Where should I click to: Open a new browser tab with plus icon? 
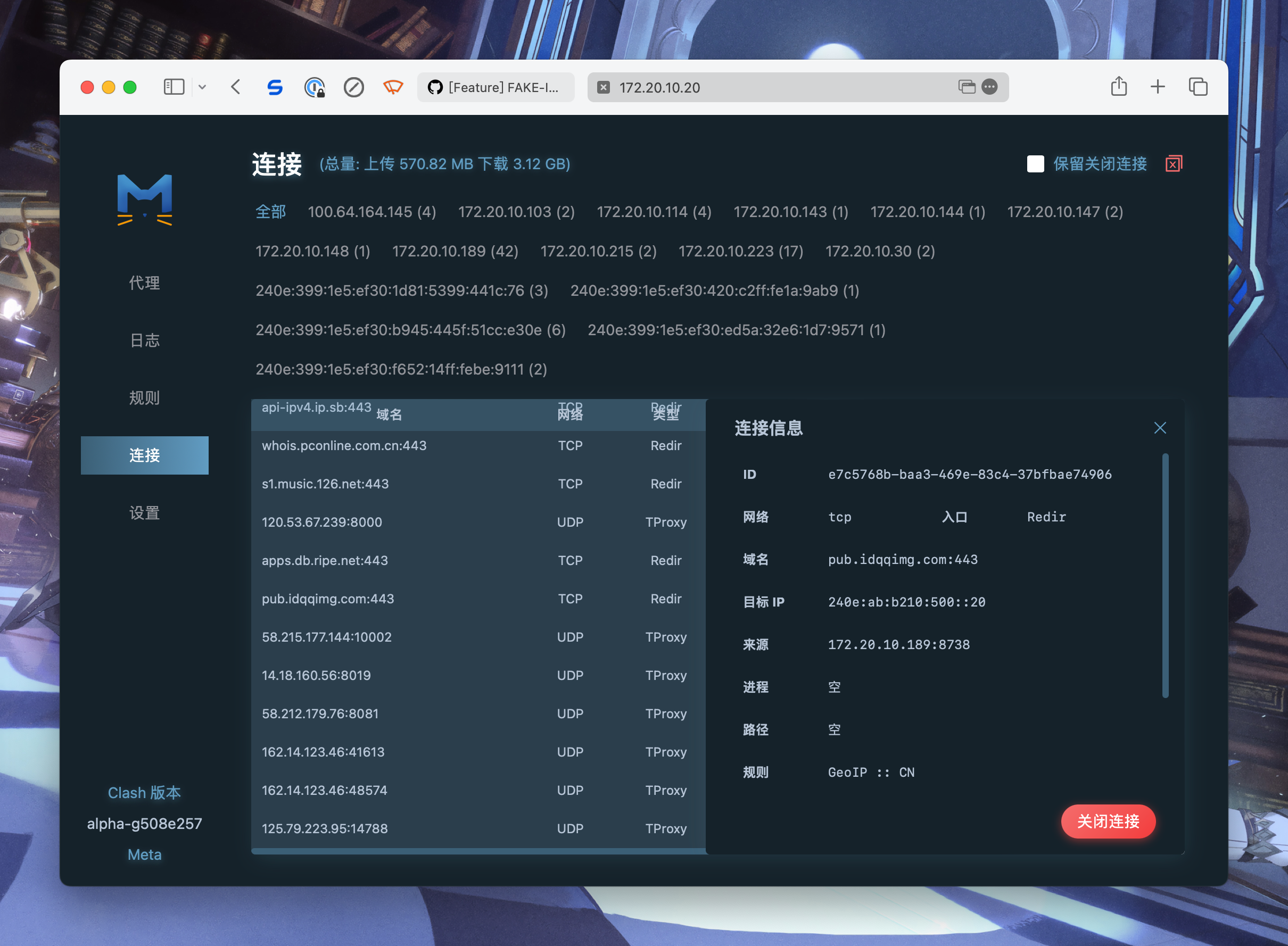[1157, 87]
